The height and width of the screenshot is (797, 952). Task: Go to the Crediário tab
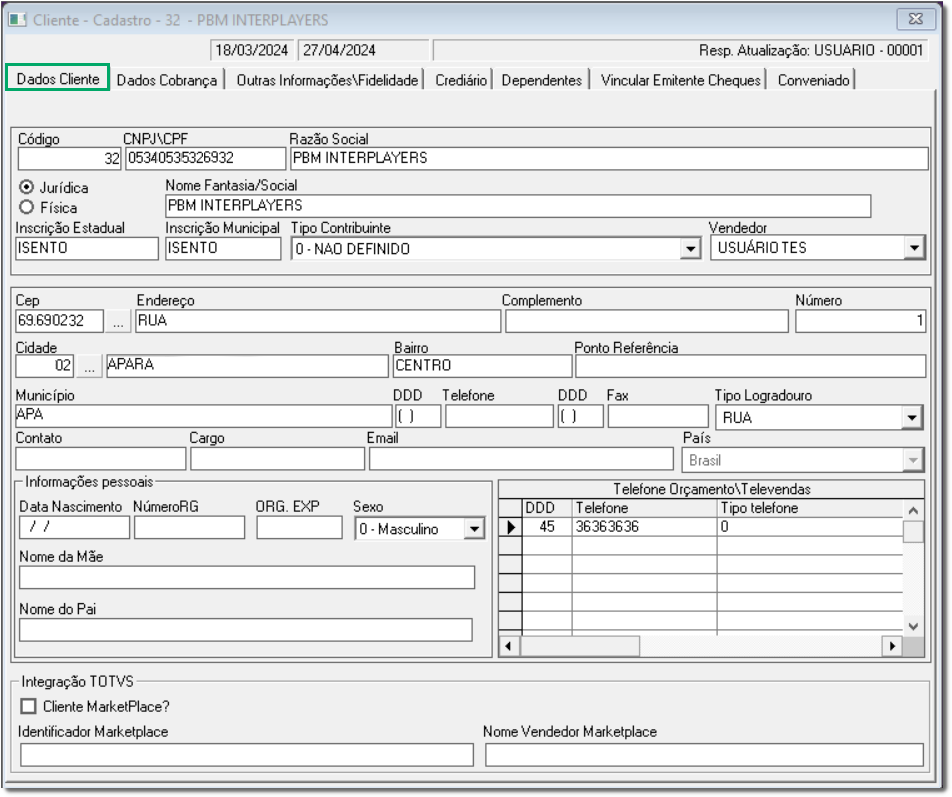click(461, 80)
